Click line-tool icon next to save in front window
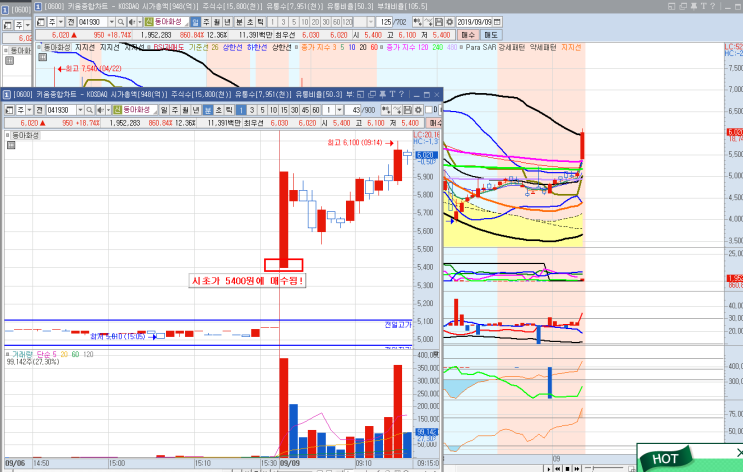 [397, 110]
